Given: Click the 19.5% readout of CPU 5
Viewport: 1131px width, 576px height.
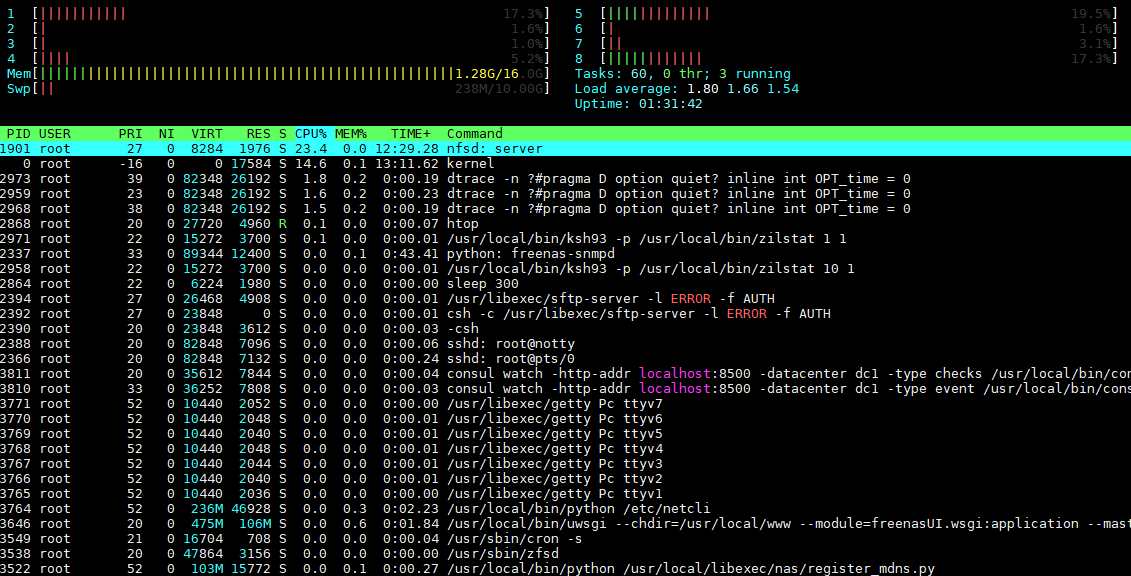Looking at the screenshot, I should tap(1091, 14).
